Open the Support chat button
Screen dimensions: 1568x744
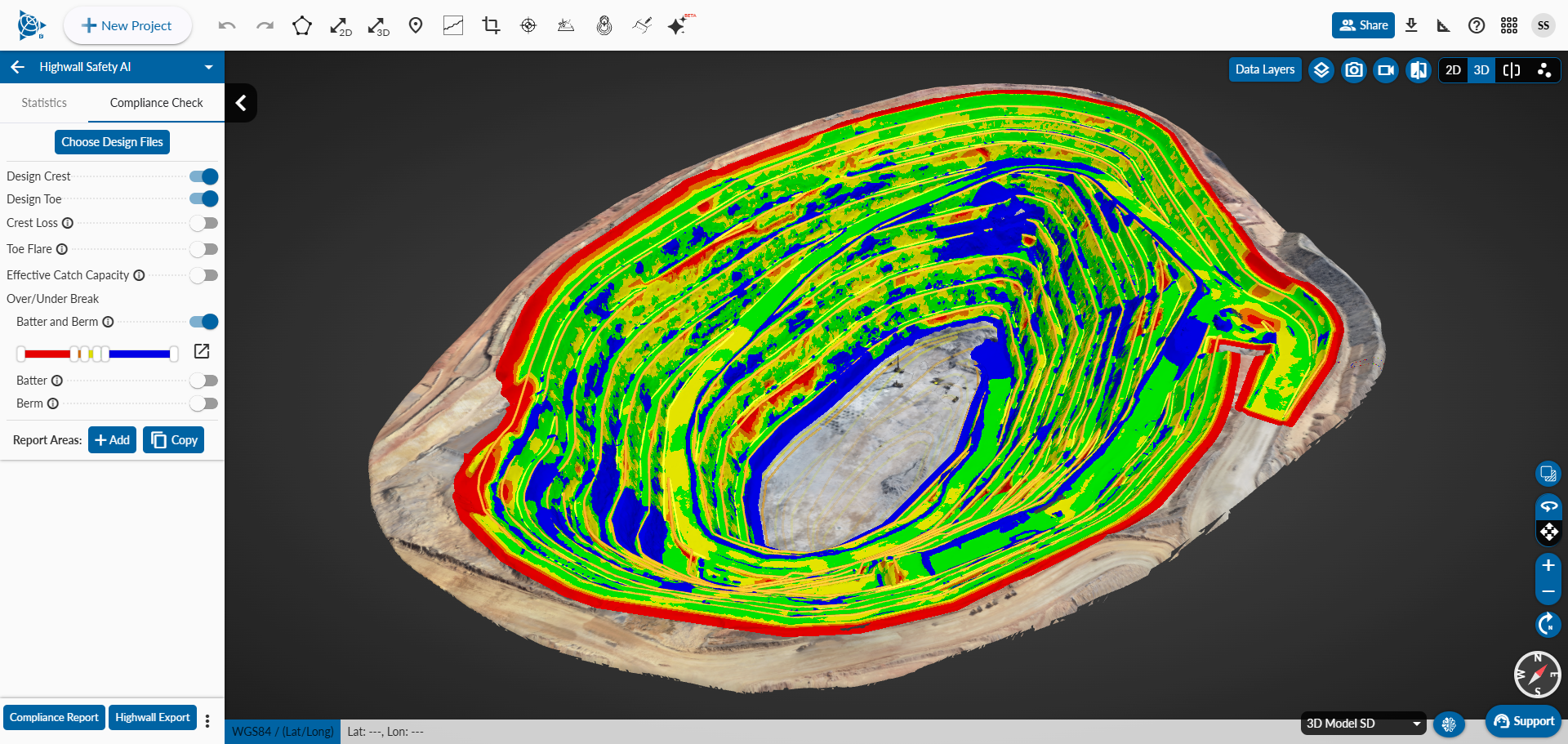point(1524,721)
